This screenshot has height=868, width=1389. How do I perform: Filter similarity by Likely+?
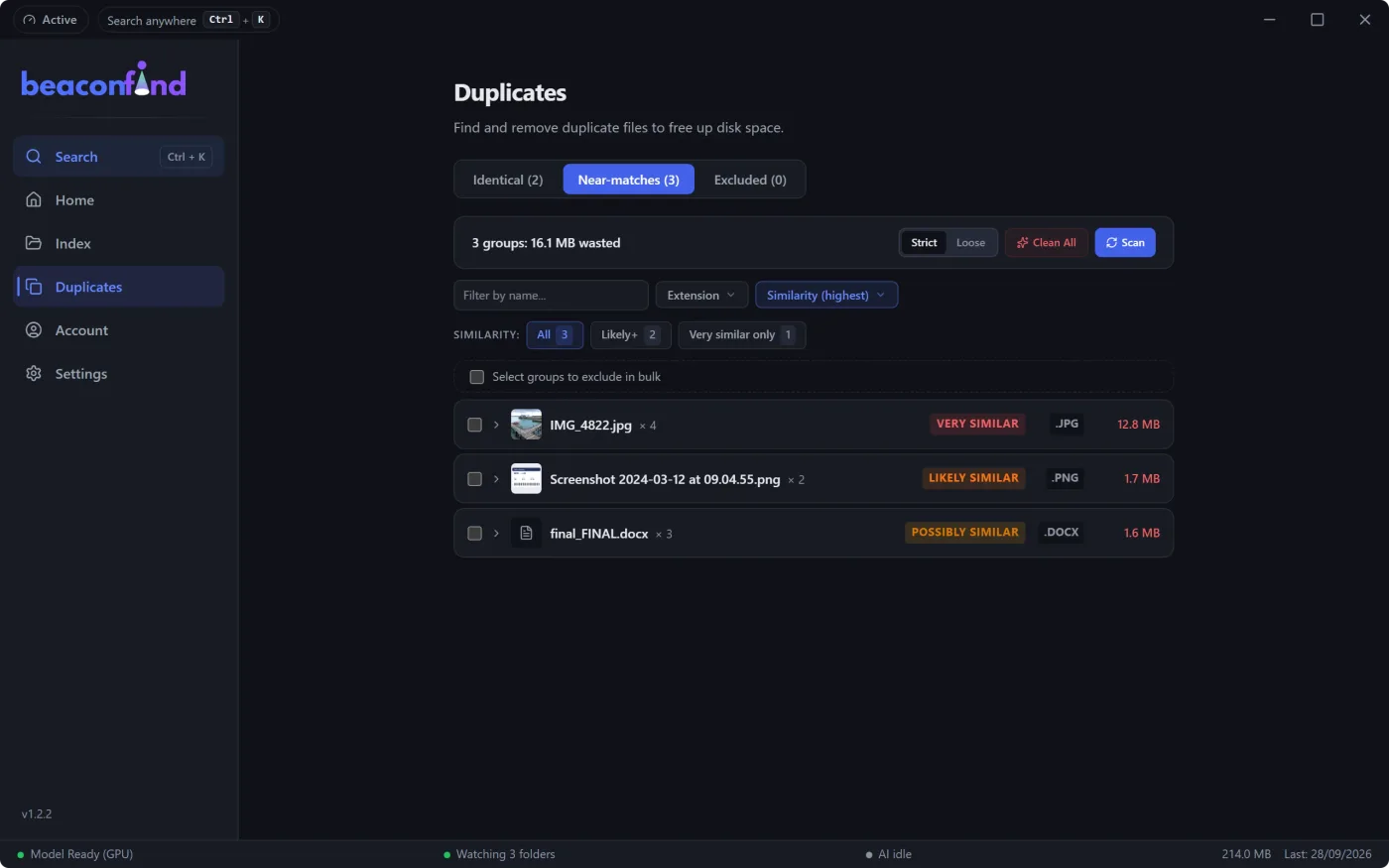pyautogui.click(x=631, y=335)
